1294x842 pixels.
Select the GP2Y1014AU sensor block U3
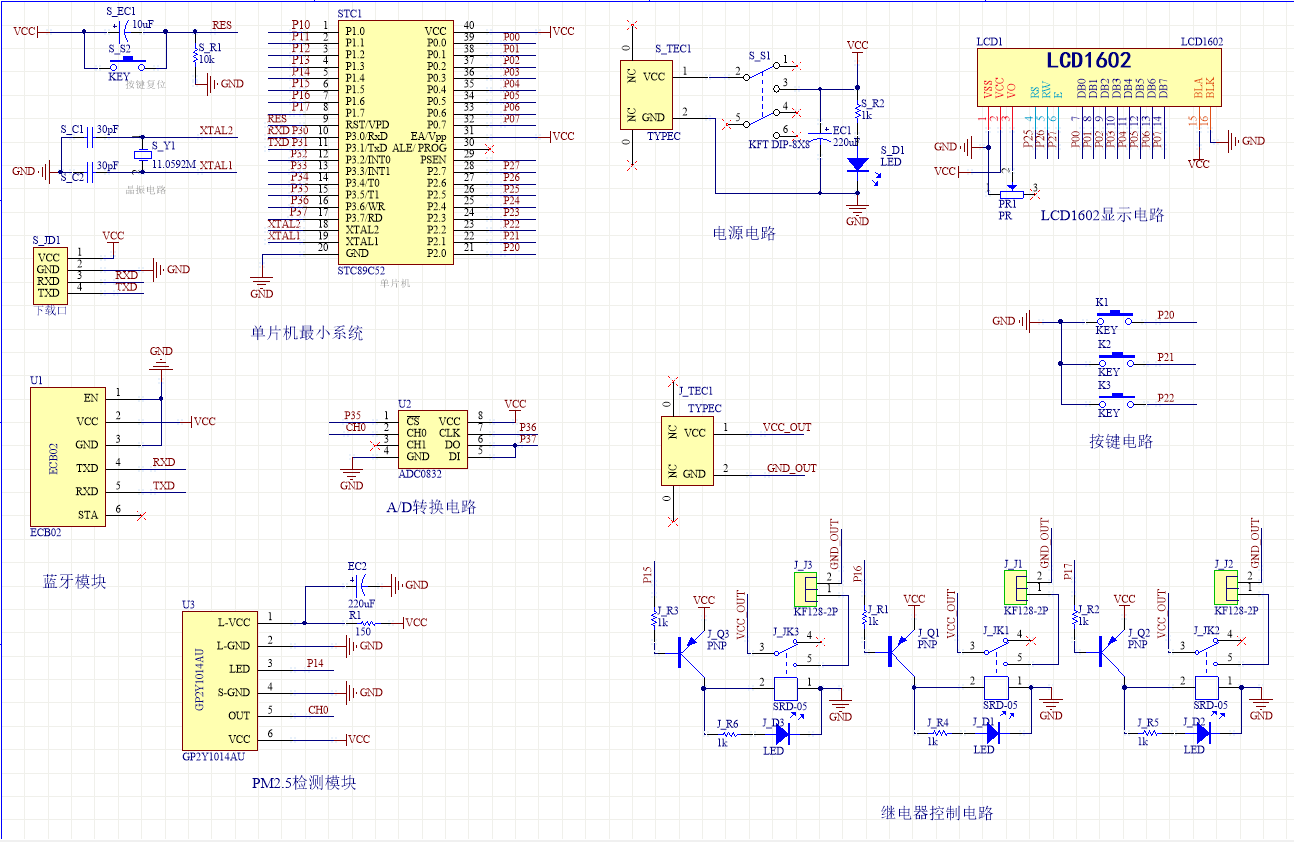pyautogui.click(x=218, y=680)
